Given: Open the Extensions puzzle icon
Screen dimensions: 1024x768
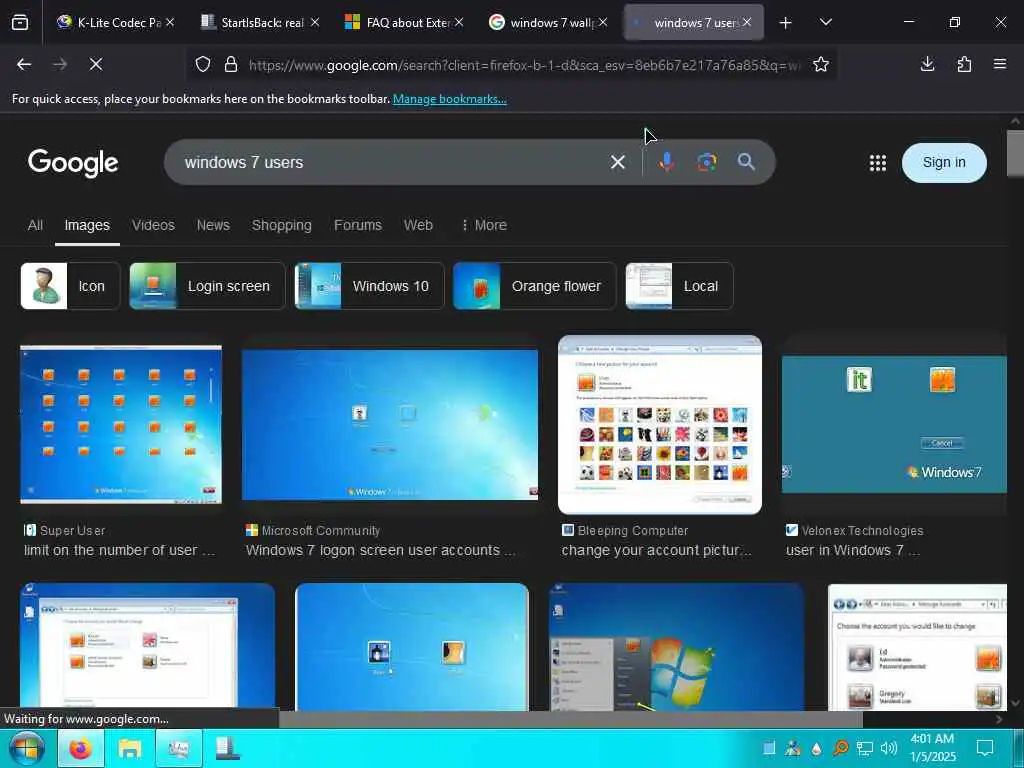Looking at the screenshot, I should [x=964, y=64].
